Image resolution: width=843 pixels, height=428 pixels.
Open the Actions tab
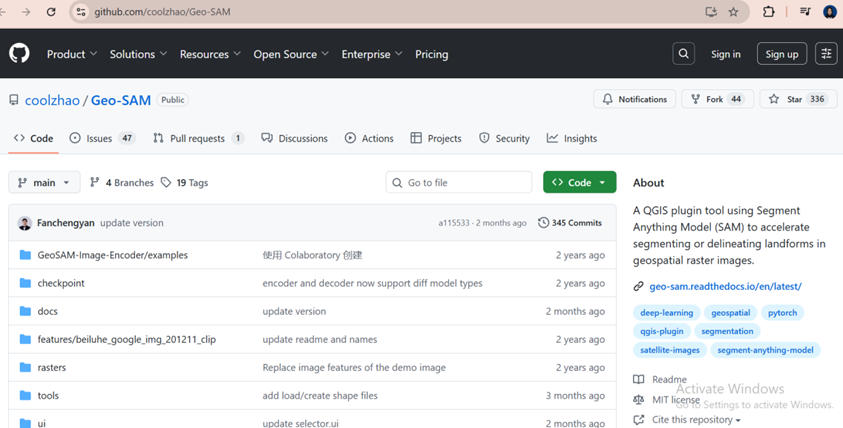(369, 138)
